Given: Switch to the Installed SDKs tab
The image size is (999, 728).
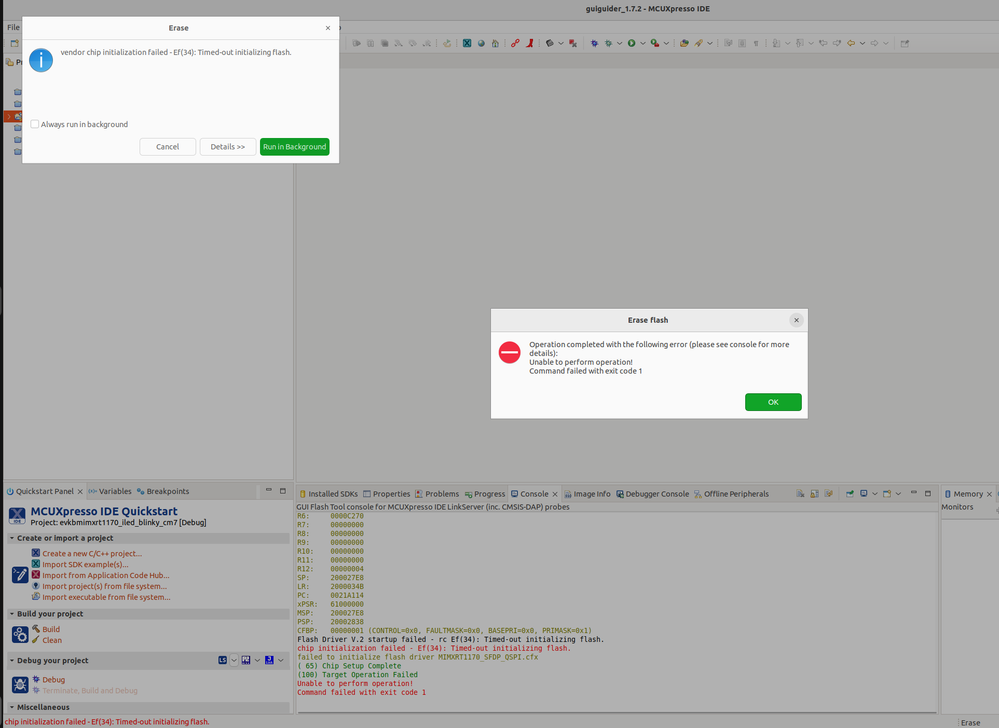Looking at the screenshot, I should tap(328, 494).
